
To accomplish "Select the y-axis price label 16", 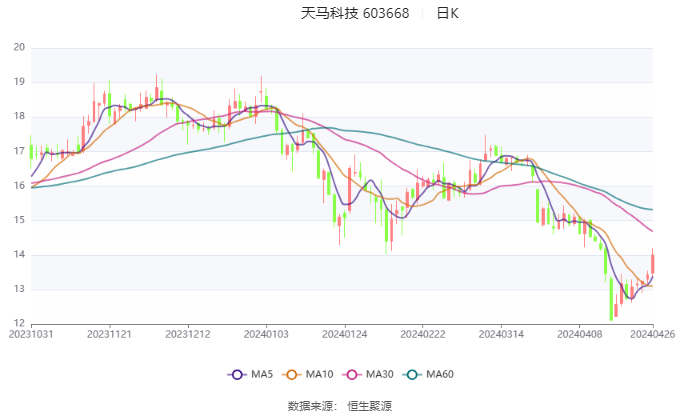I will click(x=19, y=186).
